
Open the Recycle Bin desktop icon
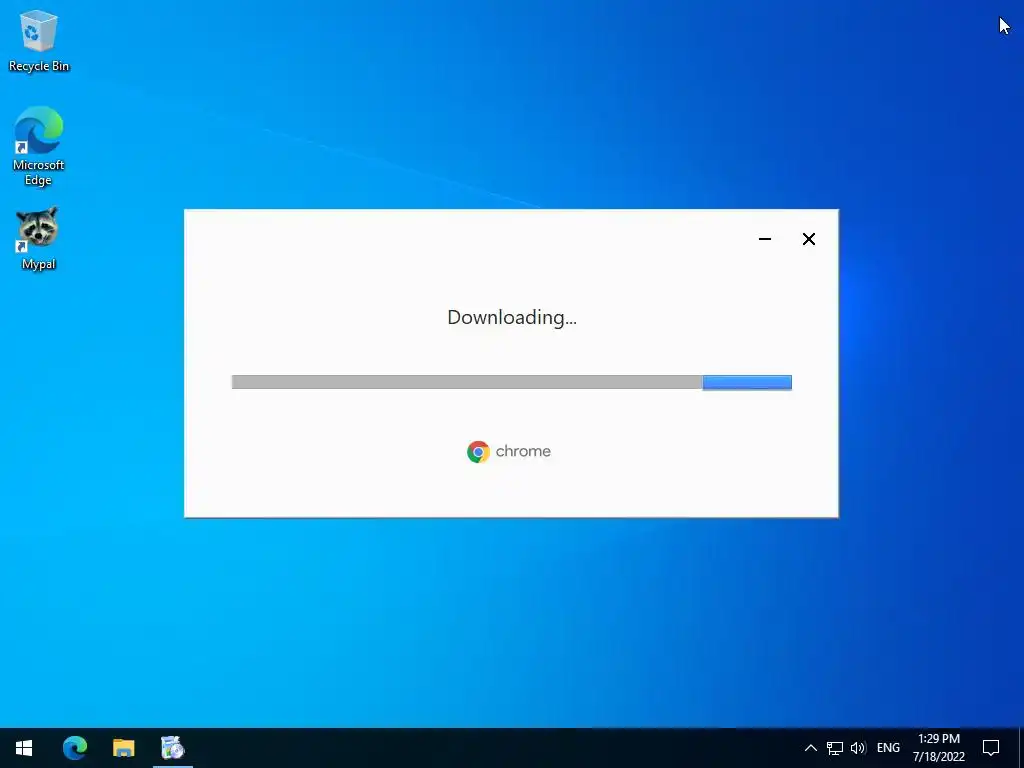39,40
